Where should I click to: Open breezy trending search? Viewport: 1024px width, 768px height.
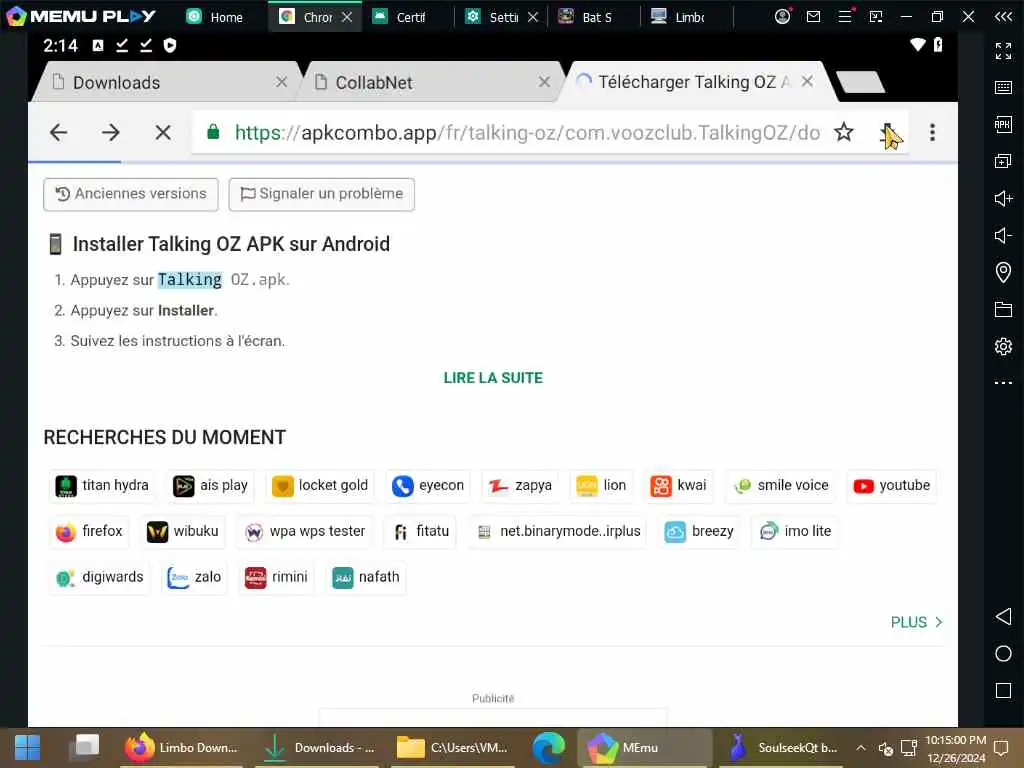[x=699, y=531]
